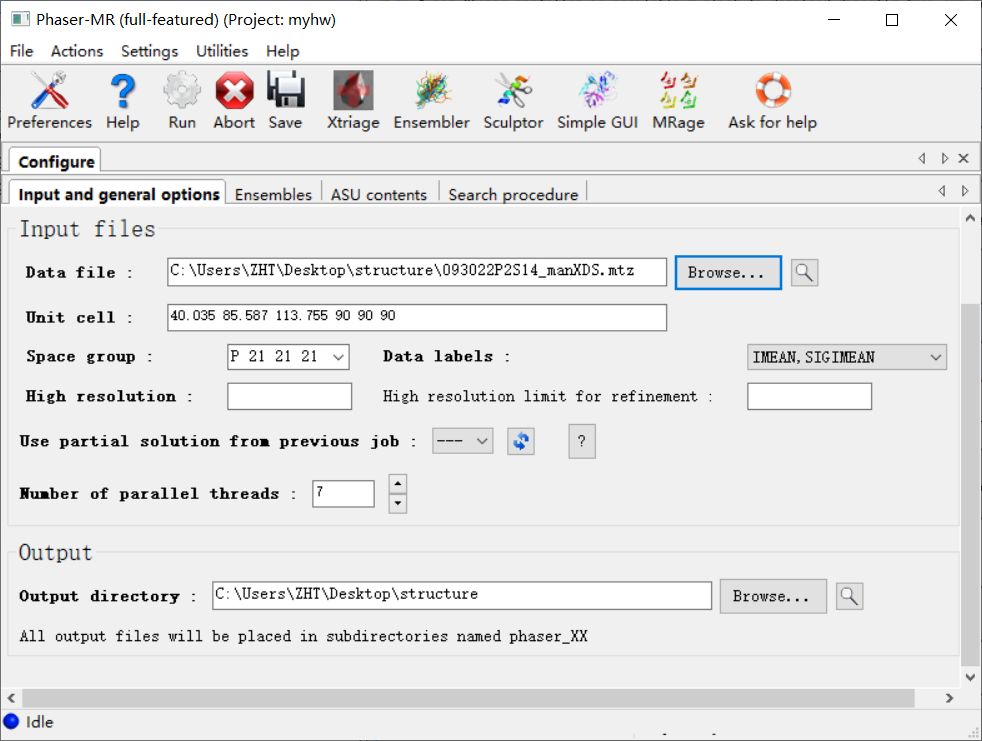The width and height of the screenshot is (982, 741).
Task: Switch to the Search procedure tab
Action: 513,195
